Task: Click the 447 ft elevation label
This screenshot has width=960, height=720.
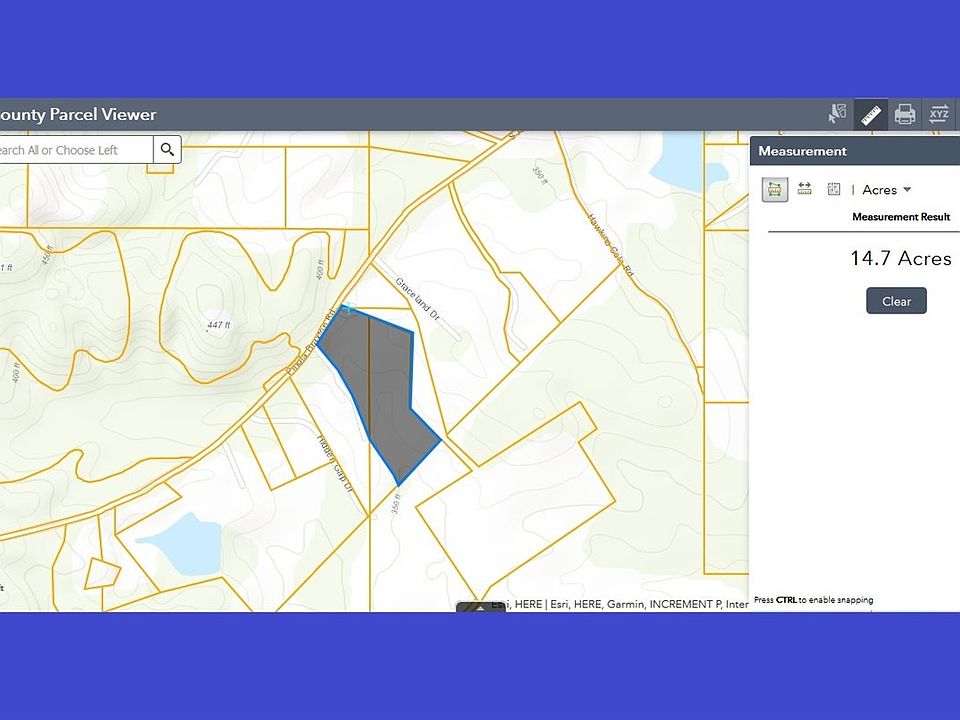Action: [x=219, y=325]
